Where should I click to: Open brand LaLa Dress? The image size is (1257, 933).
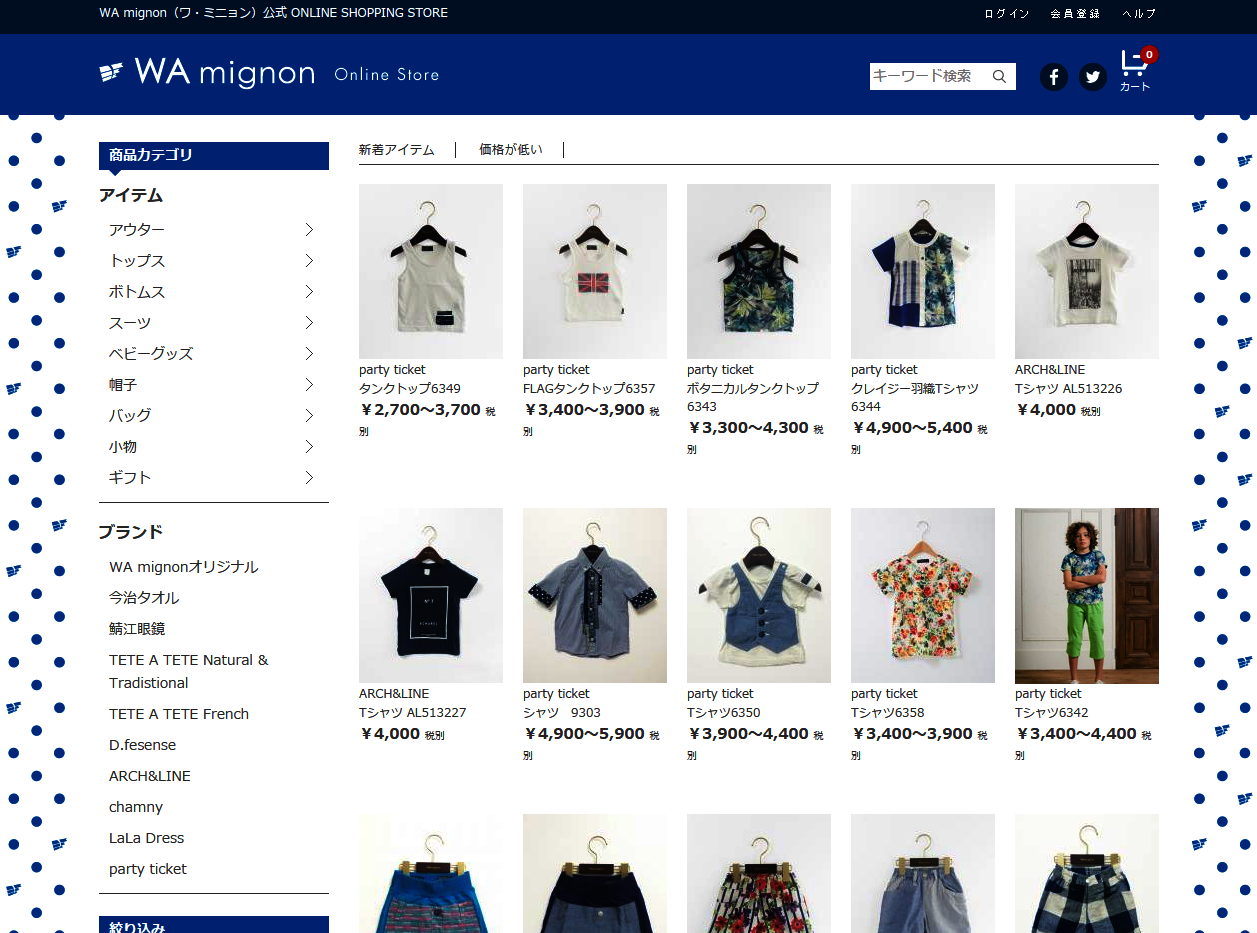click(147, 838)
